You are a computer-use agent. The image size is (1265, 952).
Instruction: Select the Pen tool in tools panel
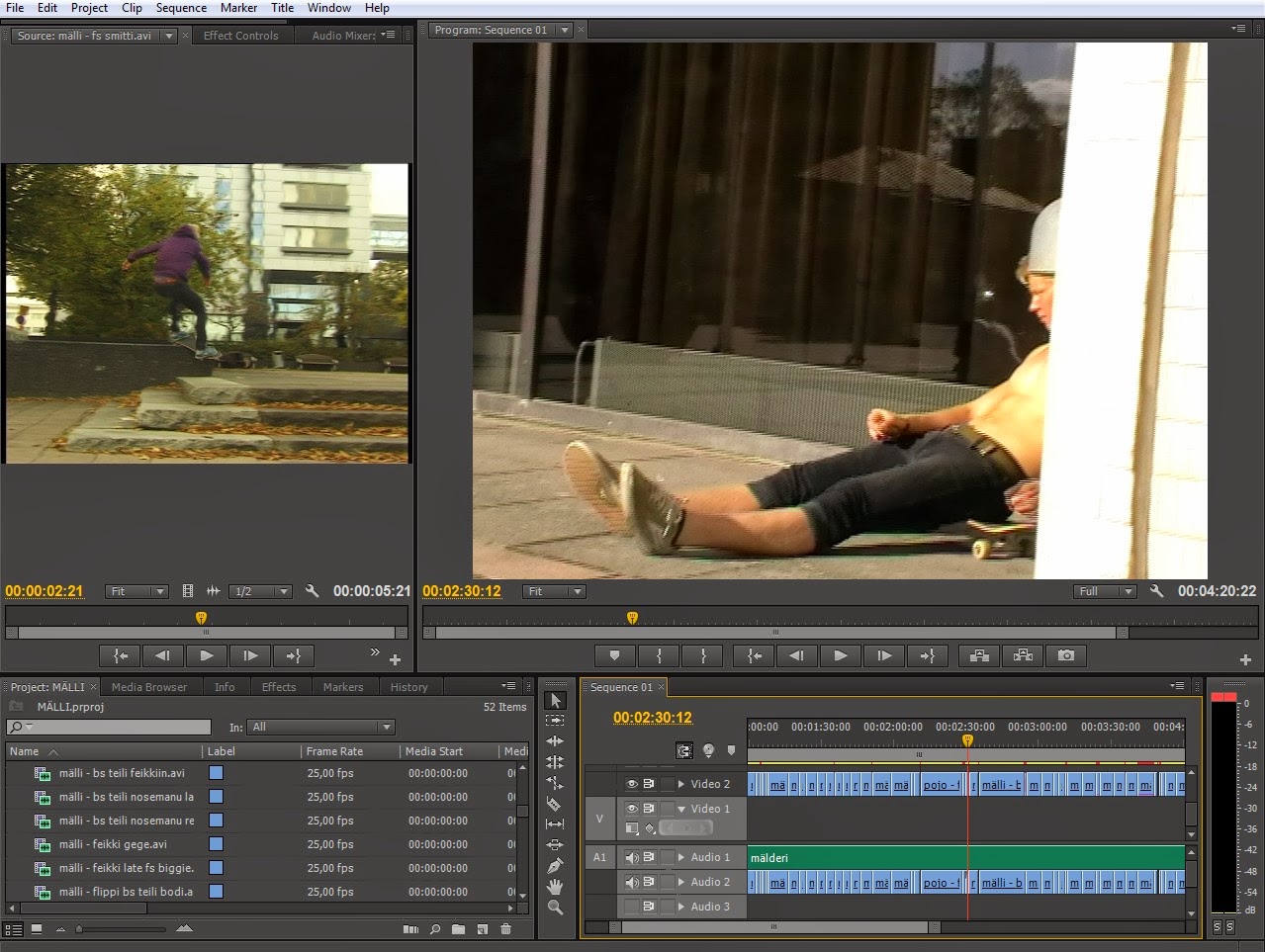click(x=554, y=865)
